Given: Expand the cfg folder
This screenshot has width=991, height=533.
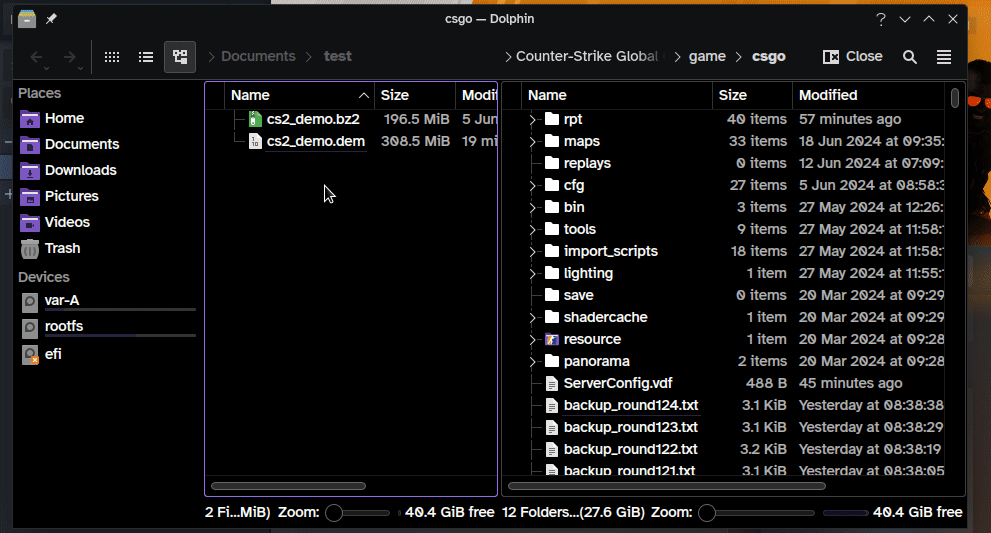Looking at the screenshot, I should coord(532,185).
